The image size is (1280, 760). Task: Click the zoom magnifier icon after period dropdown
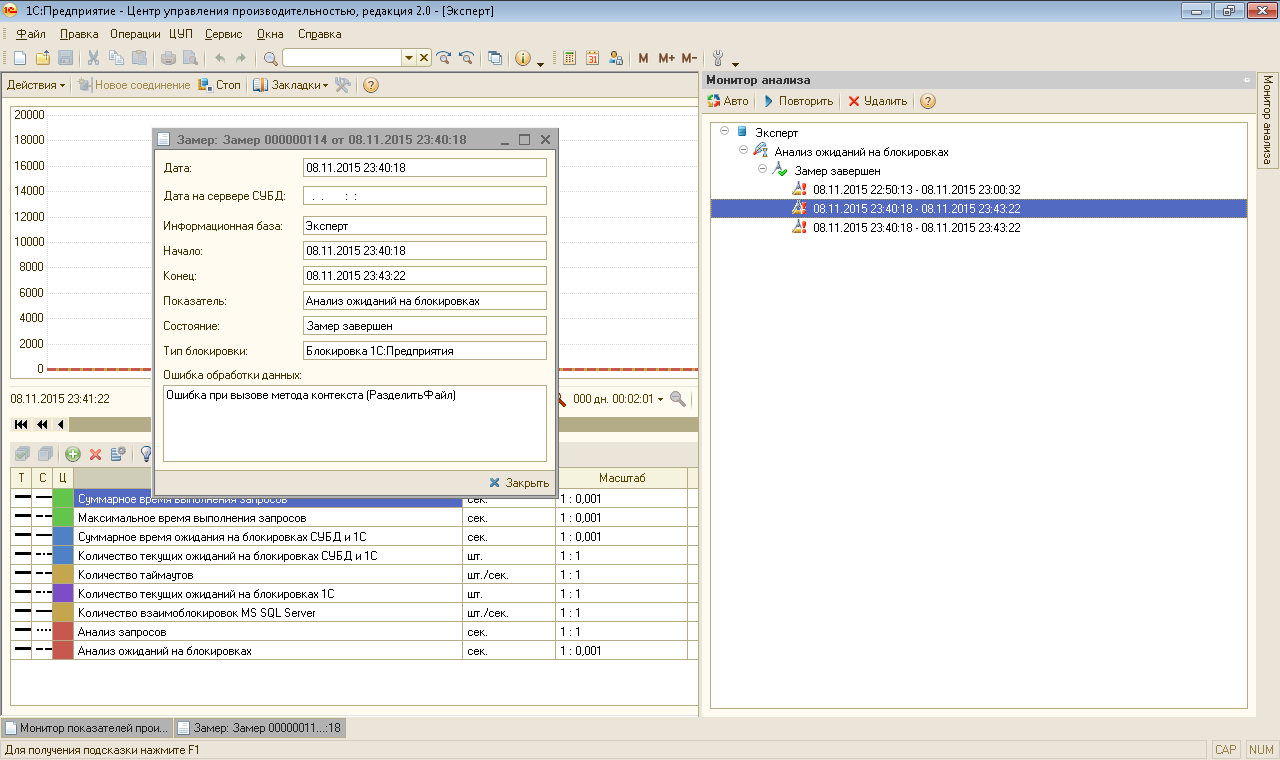pyautogui.click(x=678, y=399)
